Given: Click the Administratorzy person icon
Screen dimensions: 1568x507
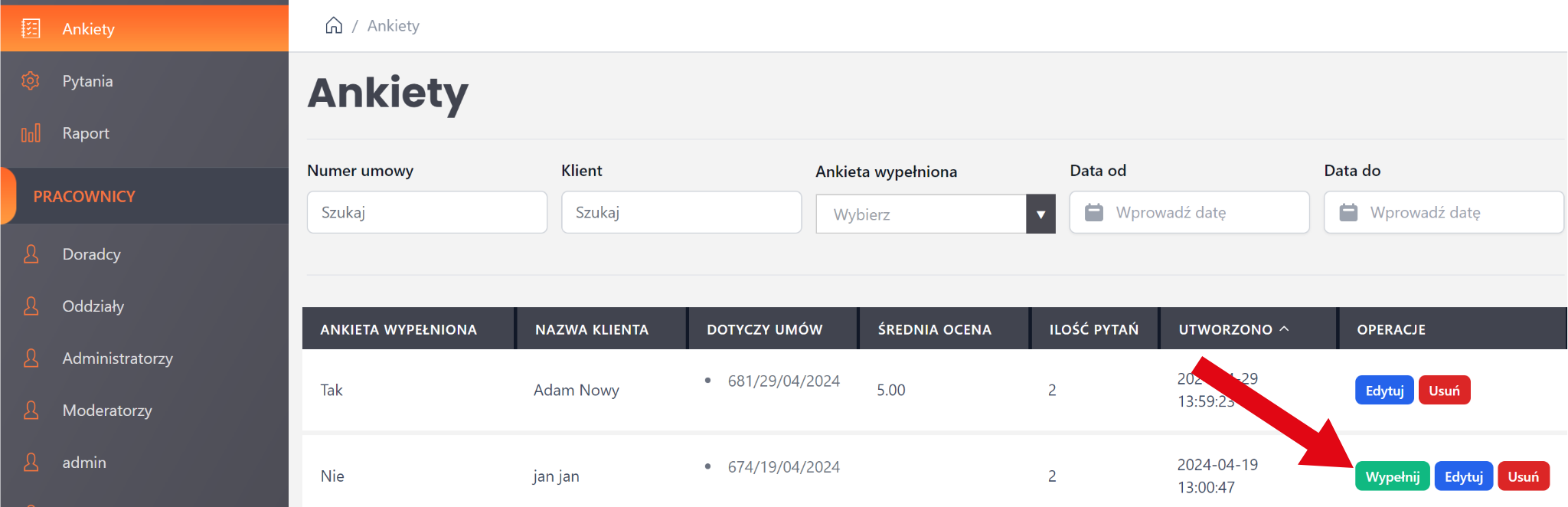Looking at the screenshot, I should click(31, 358).
